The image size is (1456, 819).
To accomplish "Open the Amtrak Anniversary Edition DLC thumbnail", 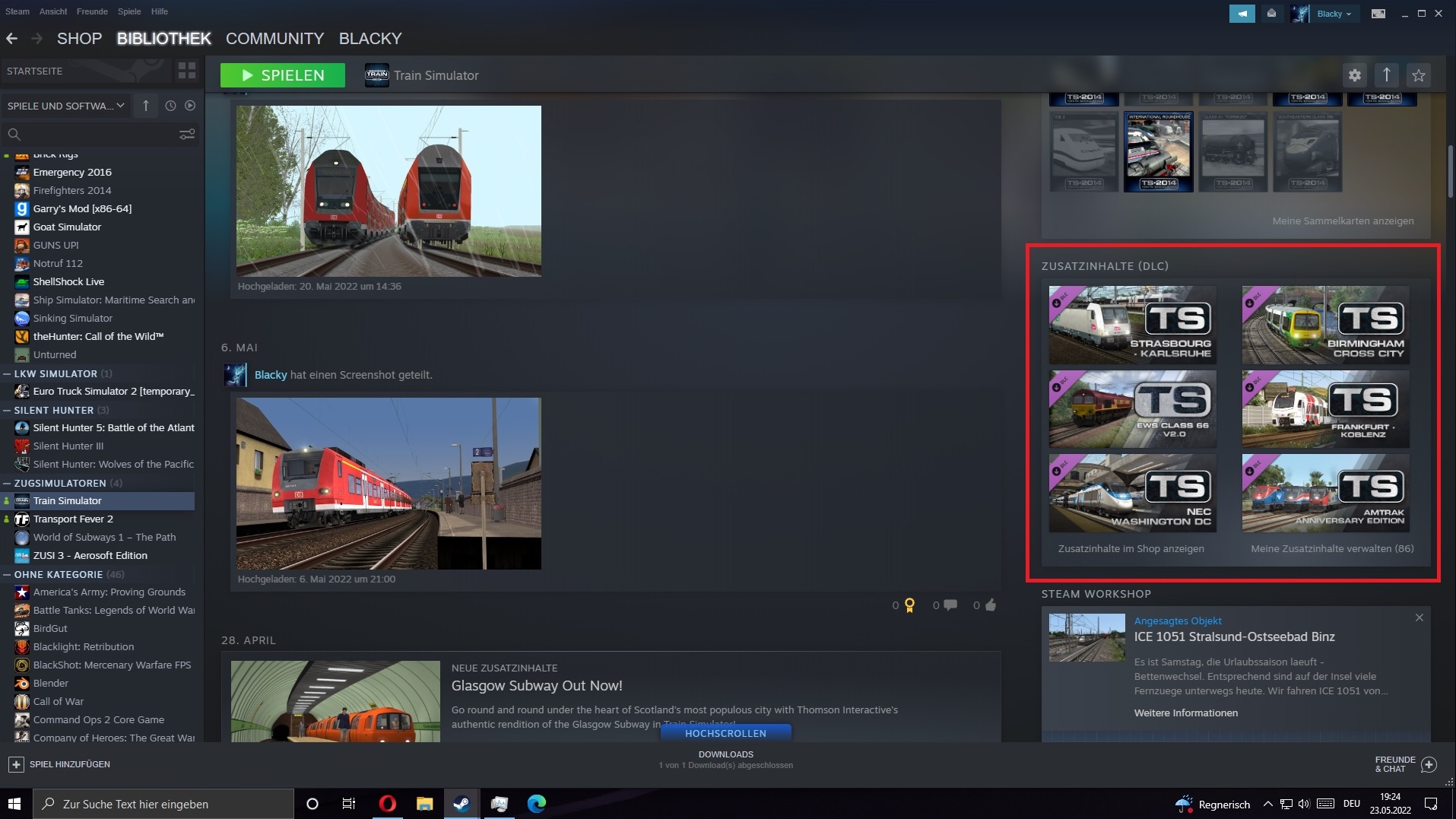I will [1325, 493].
